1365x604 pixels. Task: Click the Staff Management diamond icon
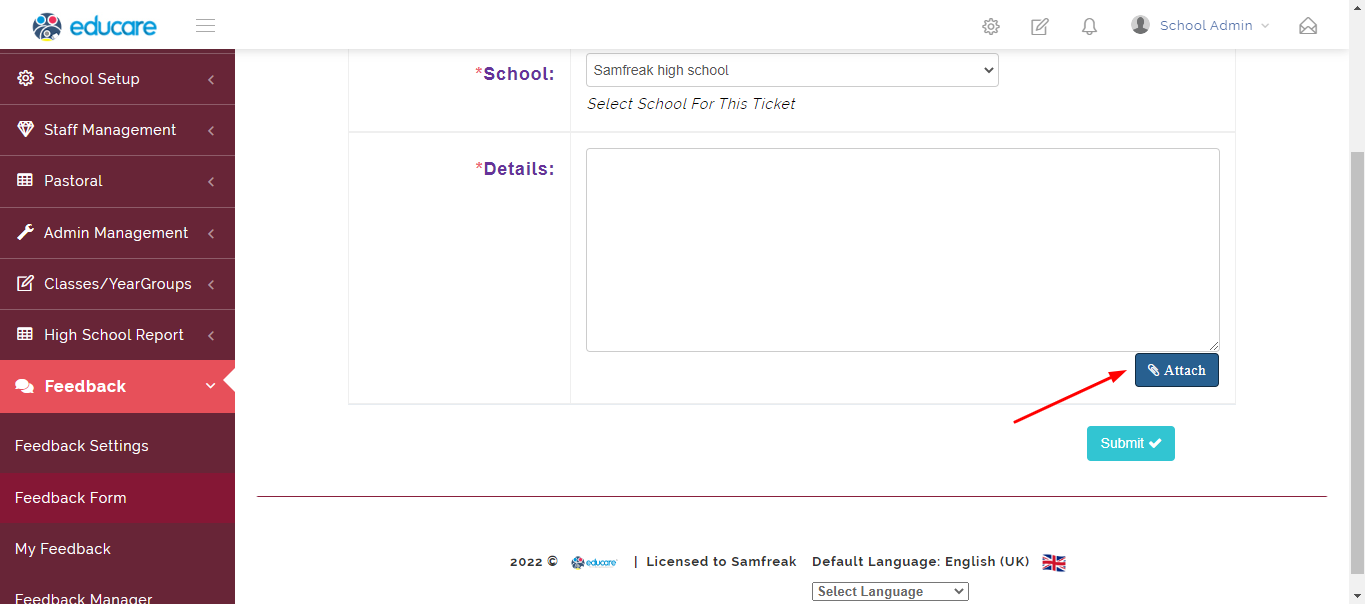pyautogui.click(x=26, y=129)
